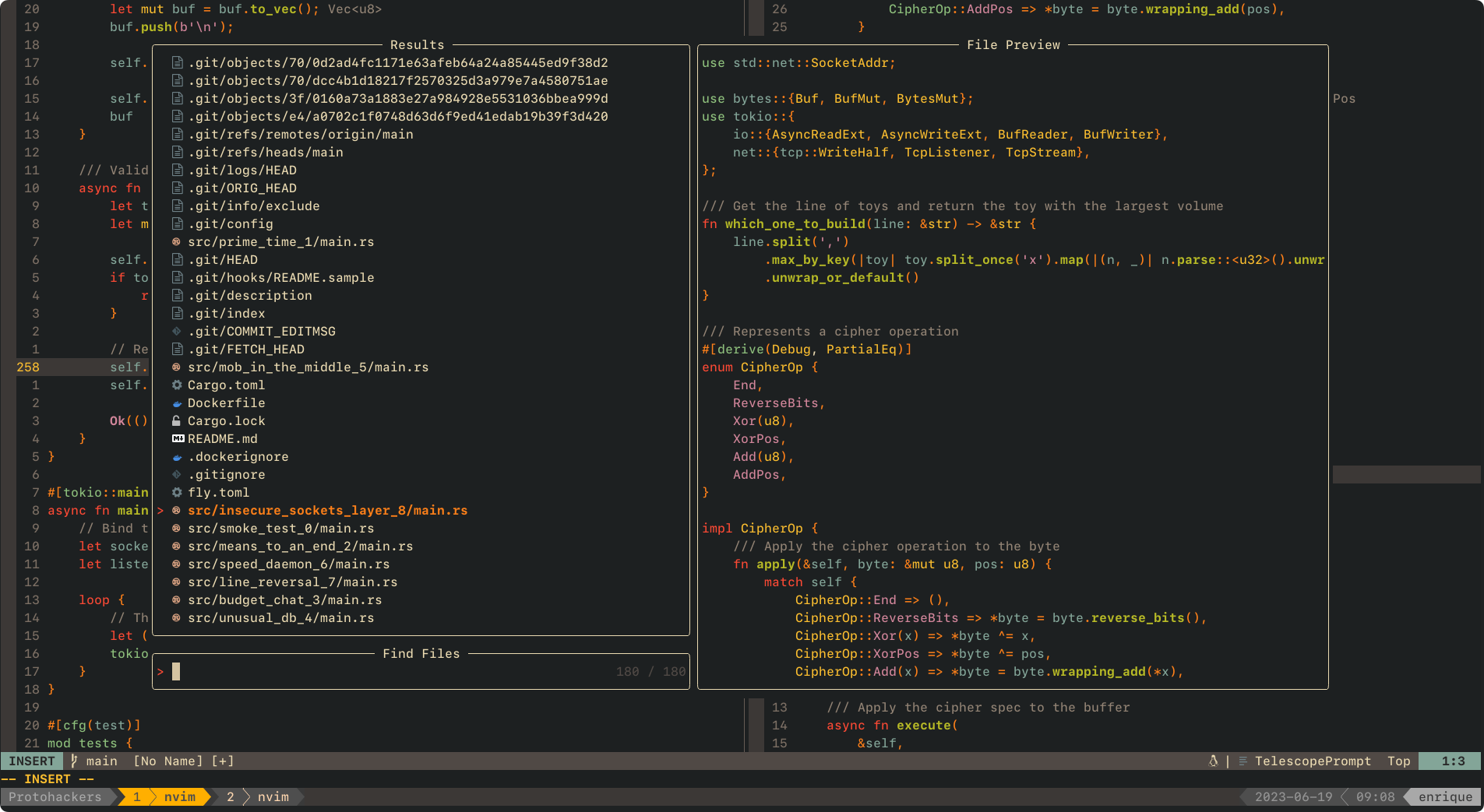The width and height of the screenshot is (1484, 812).
Task: Select the README.md result
Action: coord(421,438)
